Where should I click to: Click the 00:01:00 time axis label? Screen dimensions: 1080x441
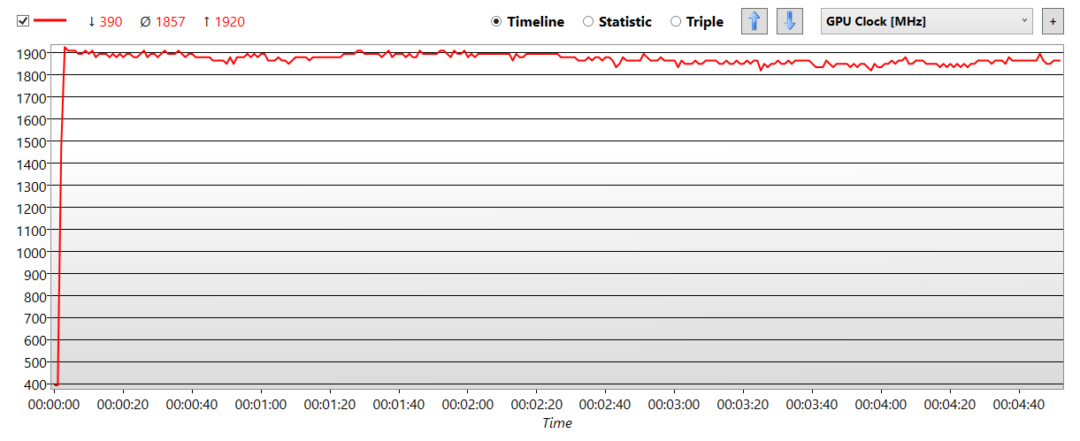point(261,404)
